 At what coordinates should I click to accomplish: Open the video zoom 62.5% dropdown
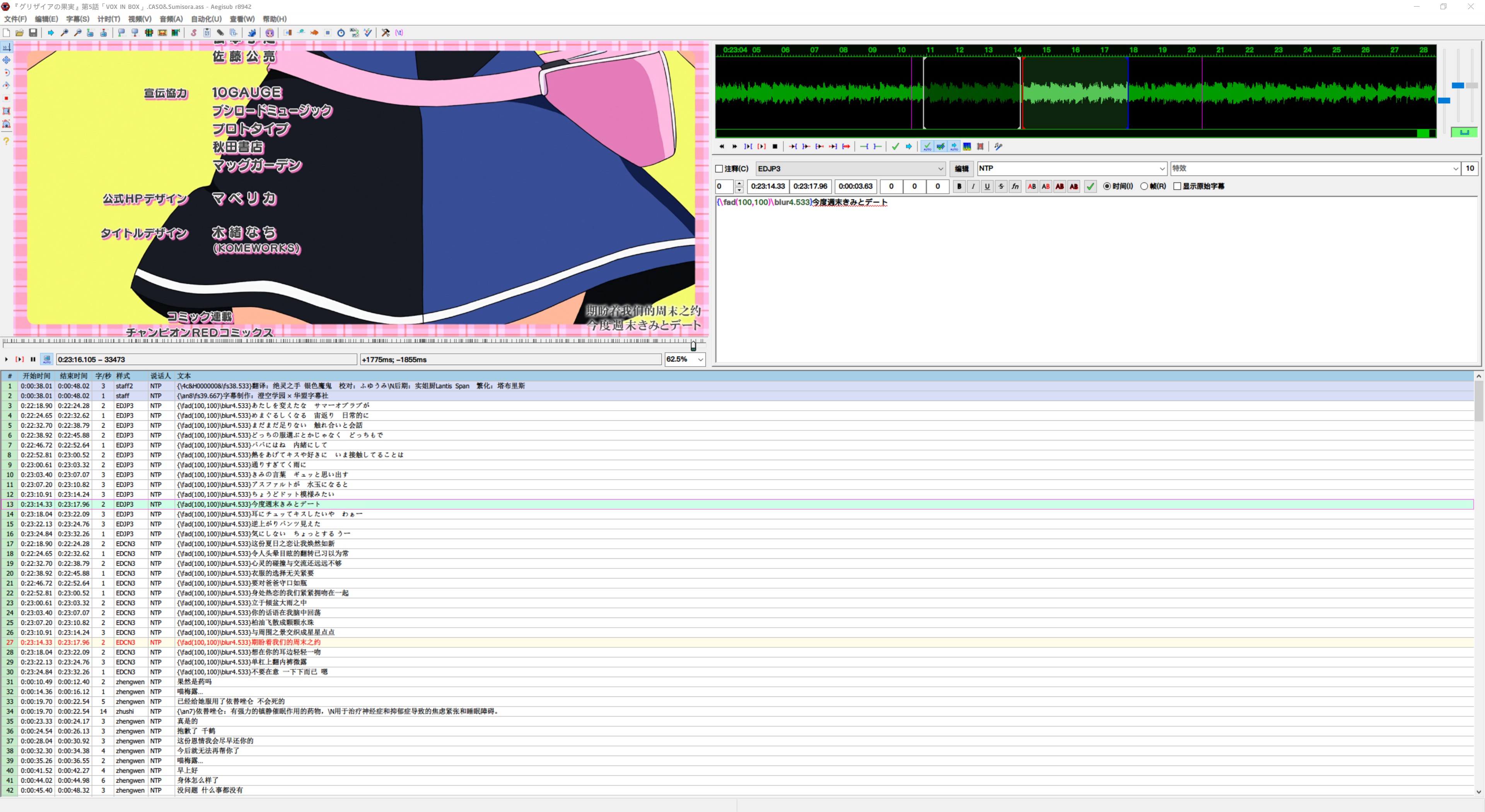685,359
